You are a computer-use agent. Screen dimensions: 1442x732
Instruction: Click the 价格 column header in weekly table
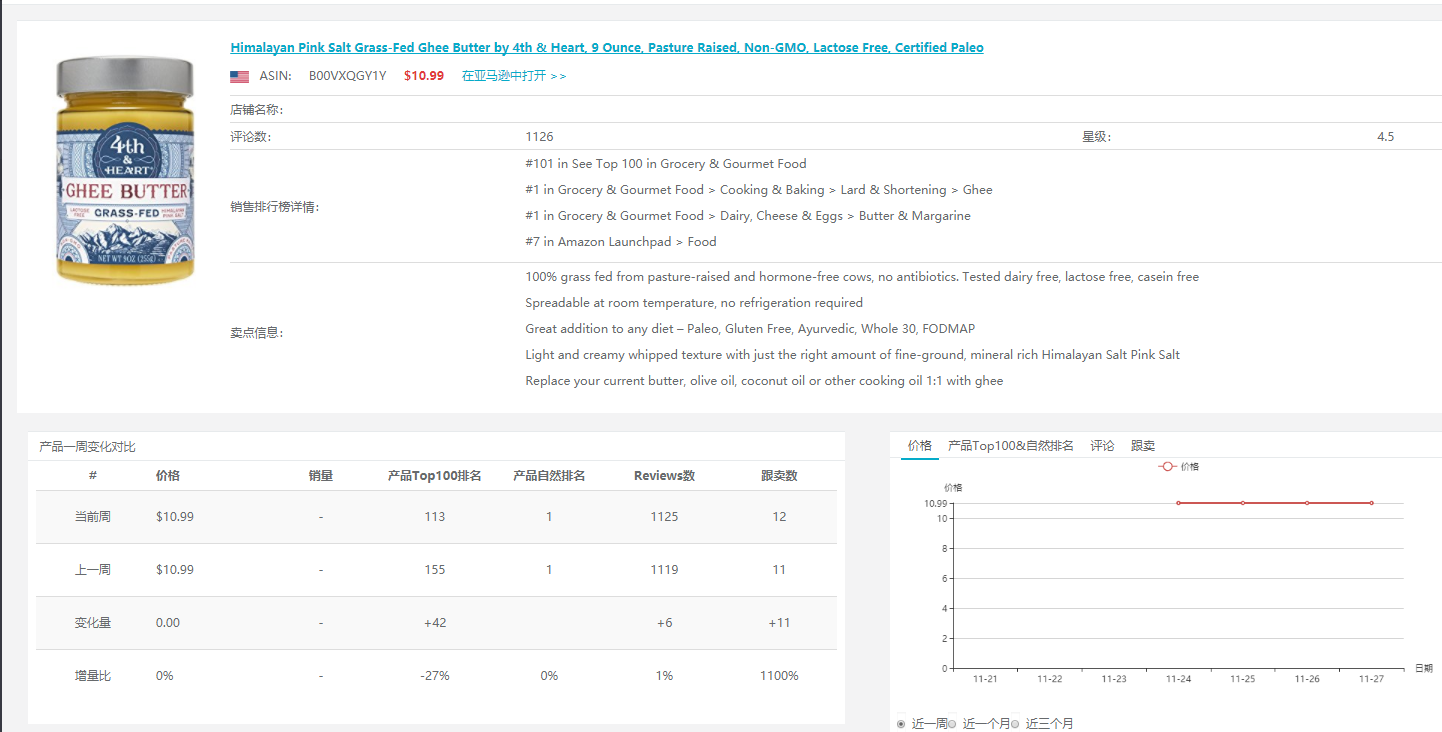168,476
